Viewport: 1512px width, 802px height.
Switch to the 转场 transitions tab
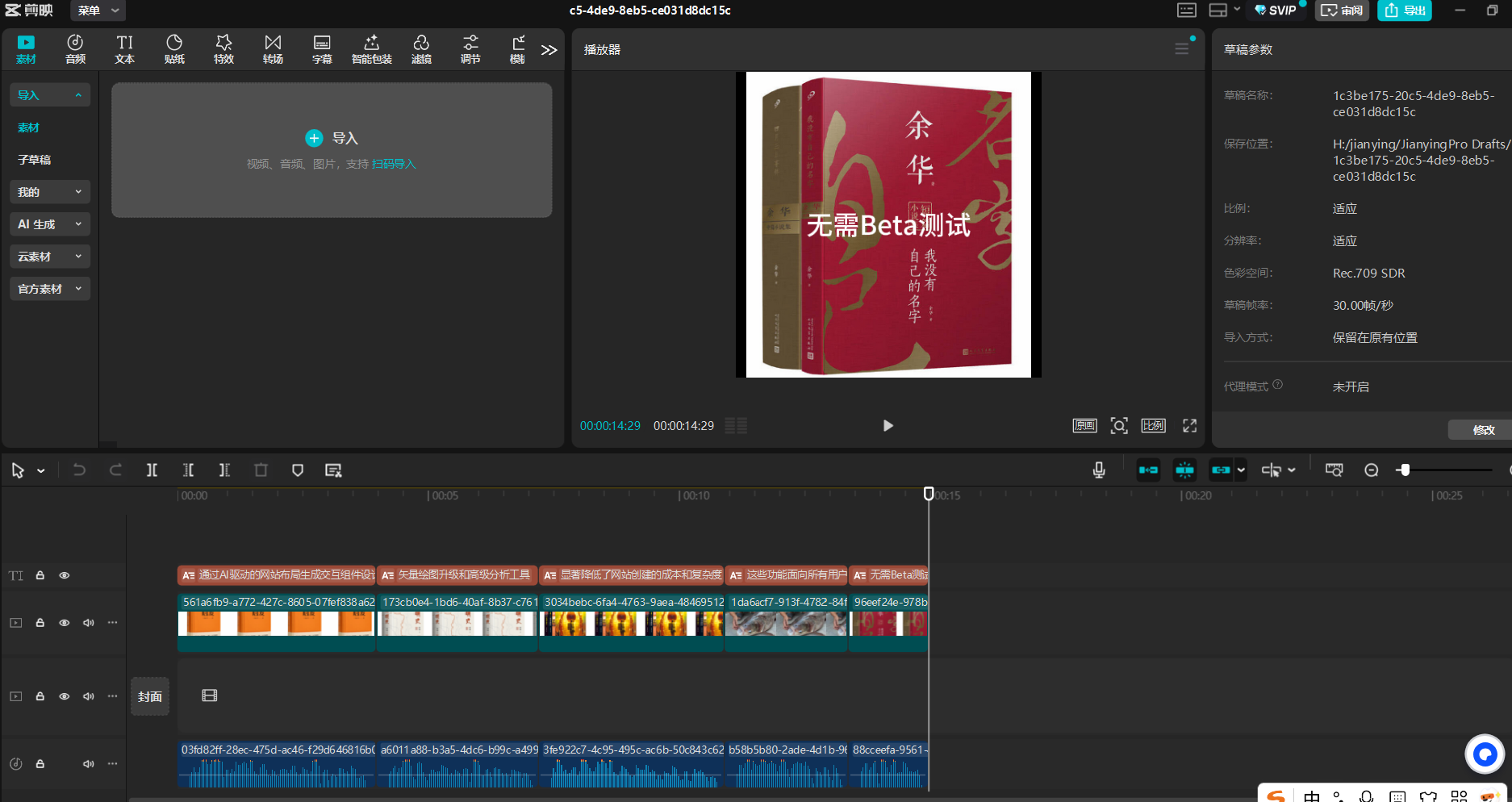pos(273,49)
